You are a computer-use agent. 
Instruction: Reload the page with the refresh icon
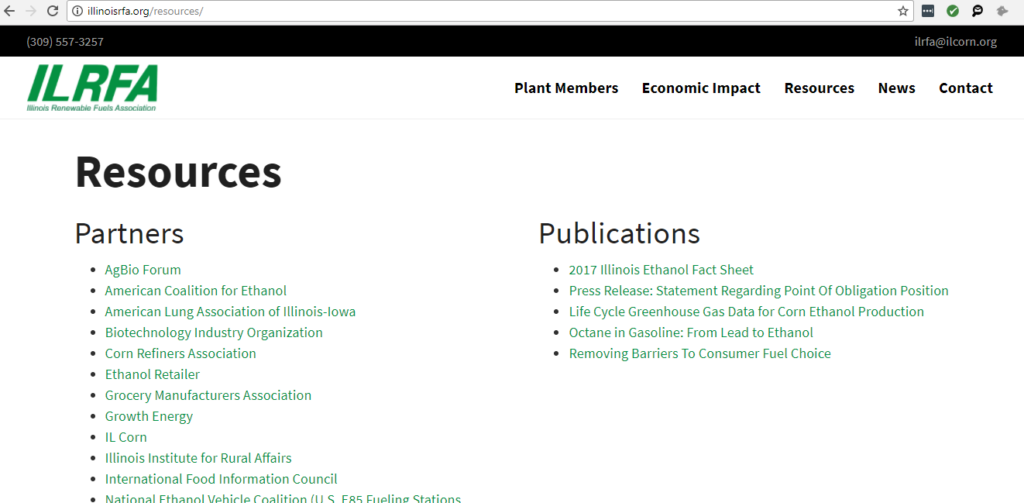pyautogui.click(x=53, y=11)
